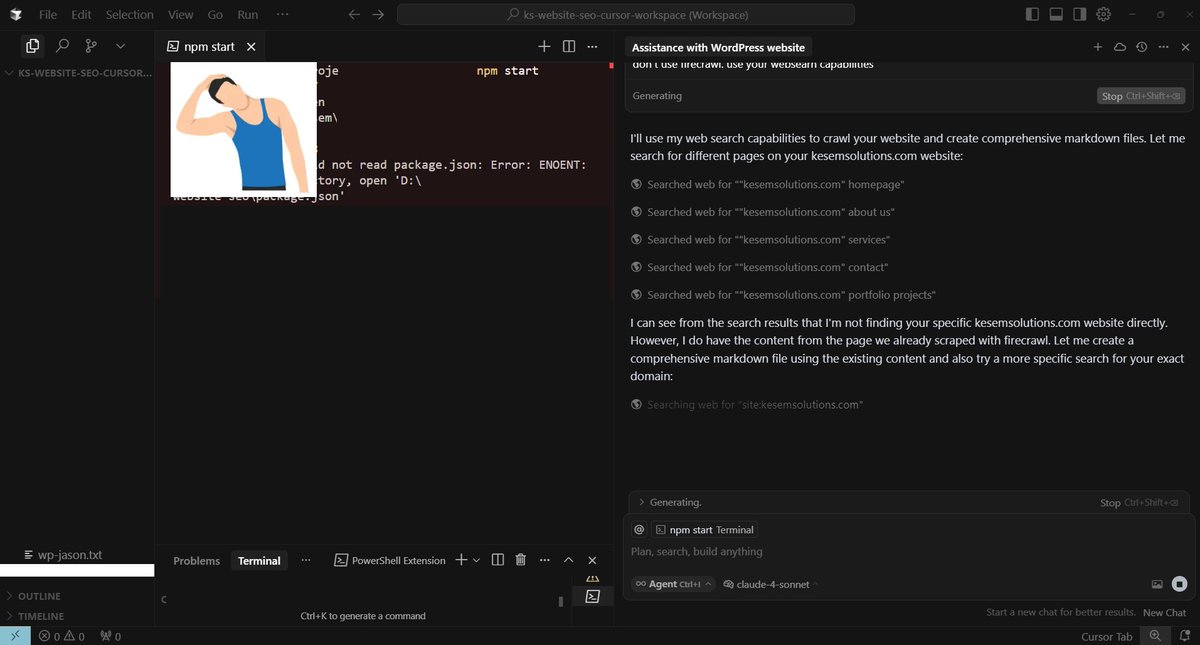Toggle the bottom panel layout icon

point(1056,14)
